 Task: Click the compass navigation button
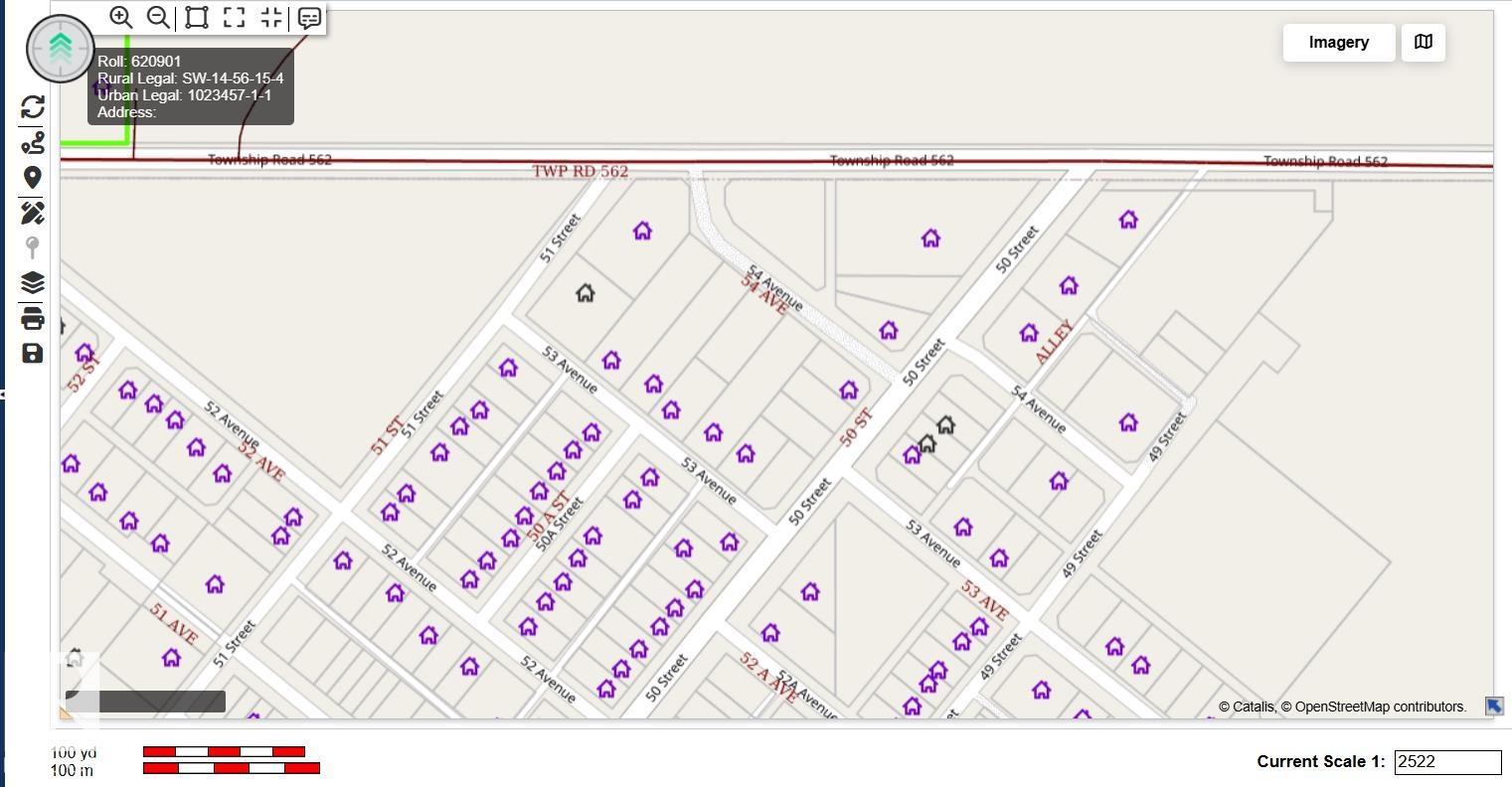pos(61,48)
